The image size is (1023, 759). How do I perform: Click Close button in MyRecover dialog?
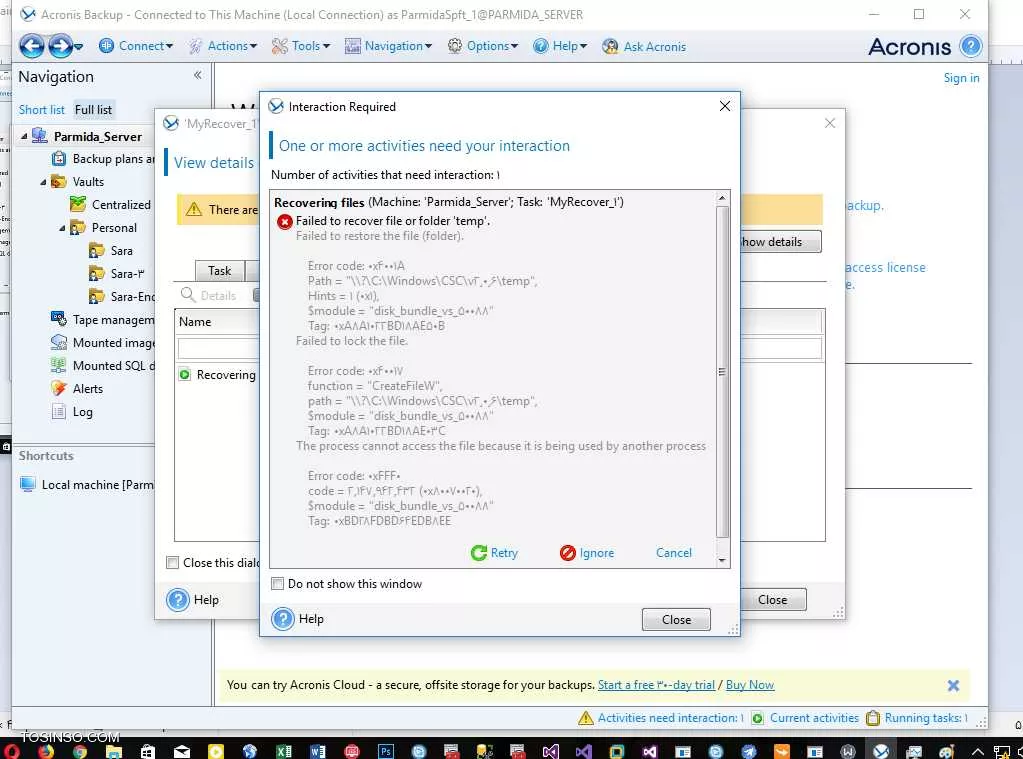[x=772, y=599]
